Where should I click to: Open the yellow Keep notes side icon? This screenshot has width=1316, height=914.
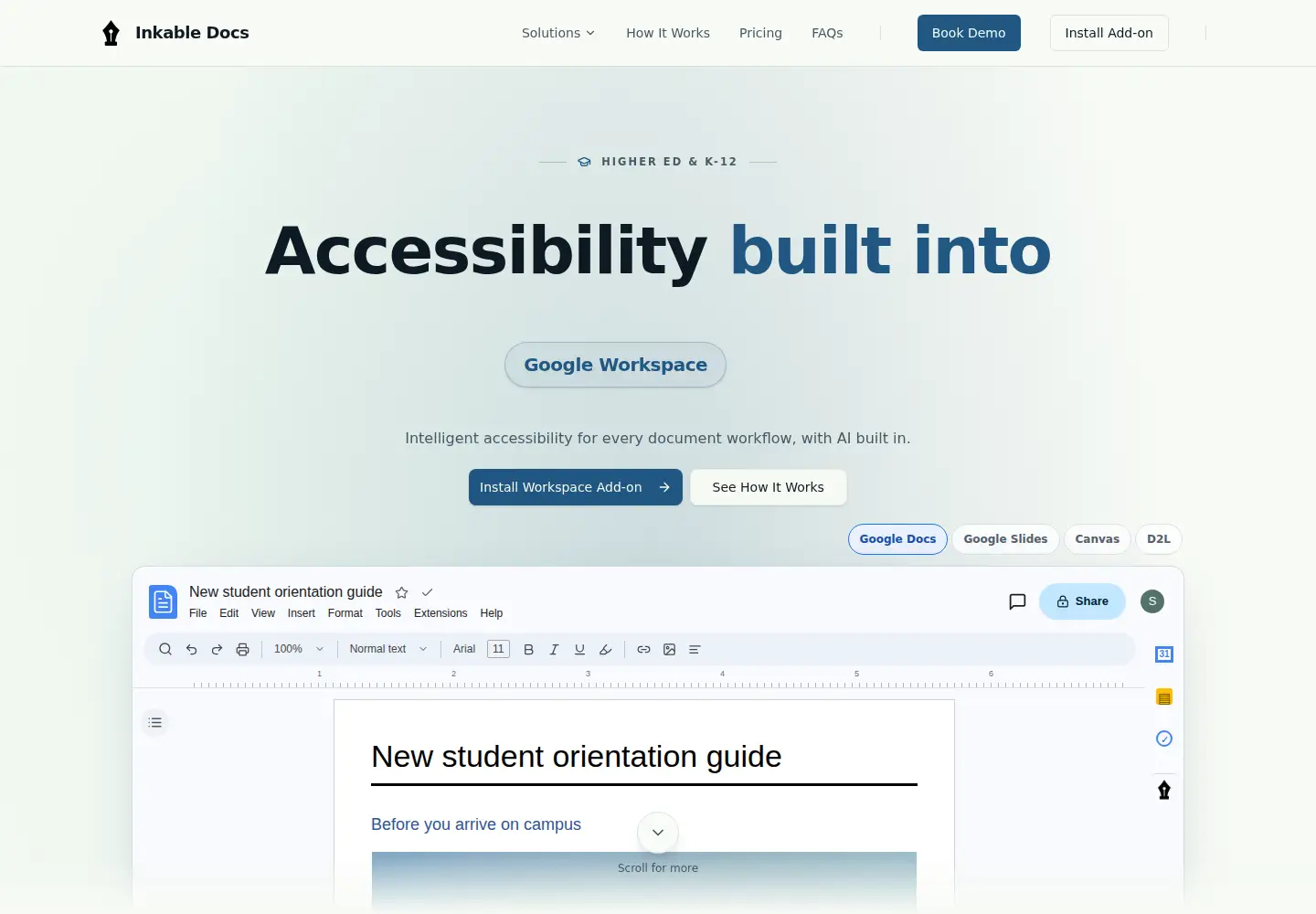click(x=1164, y=697)
